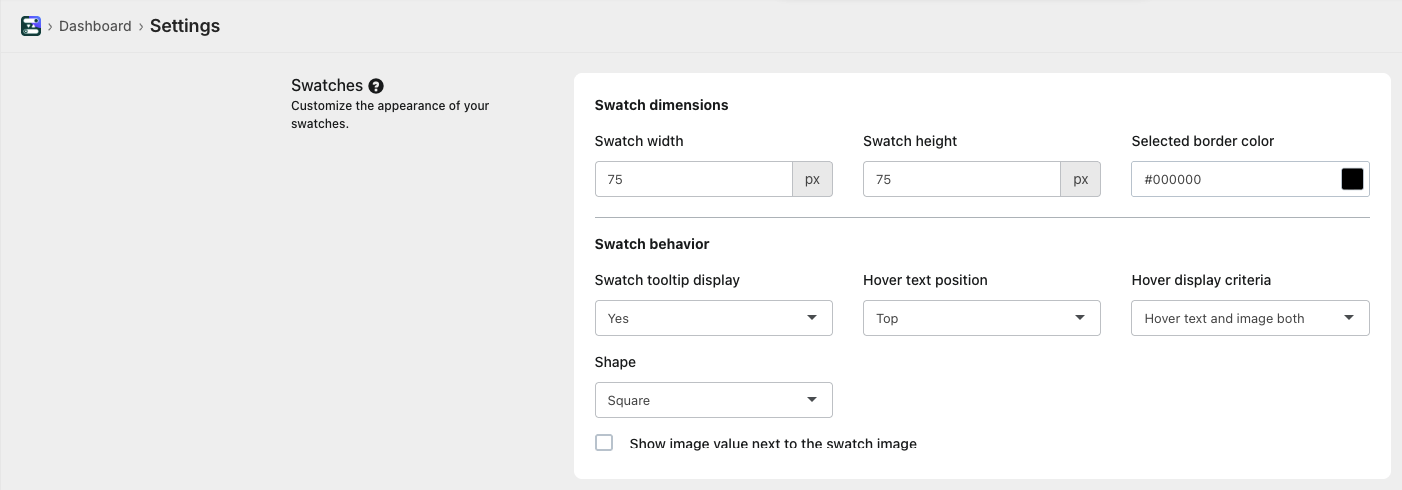
Task: Click the app logo icon in breadcrumb
Action: (31, 26)
